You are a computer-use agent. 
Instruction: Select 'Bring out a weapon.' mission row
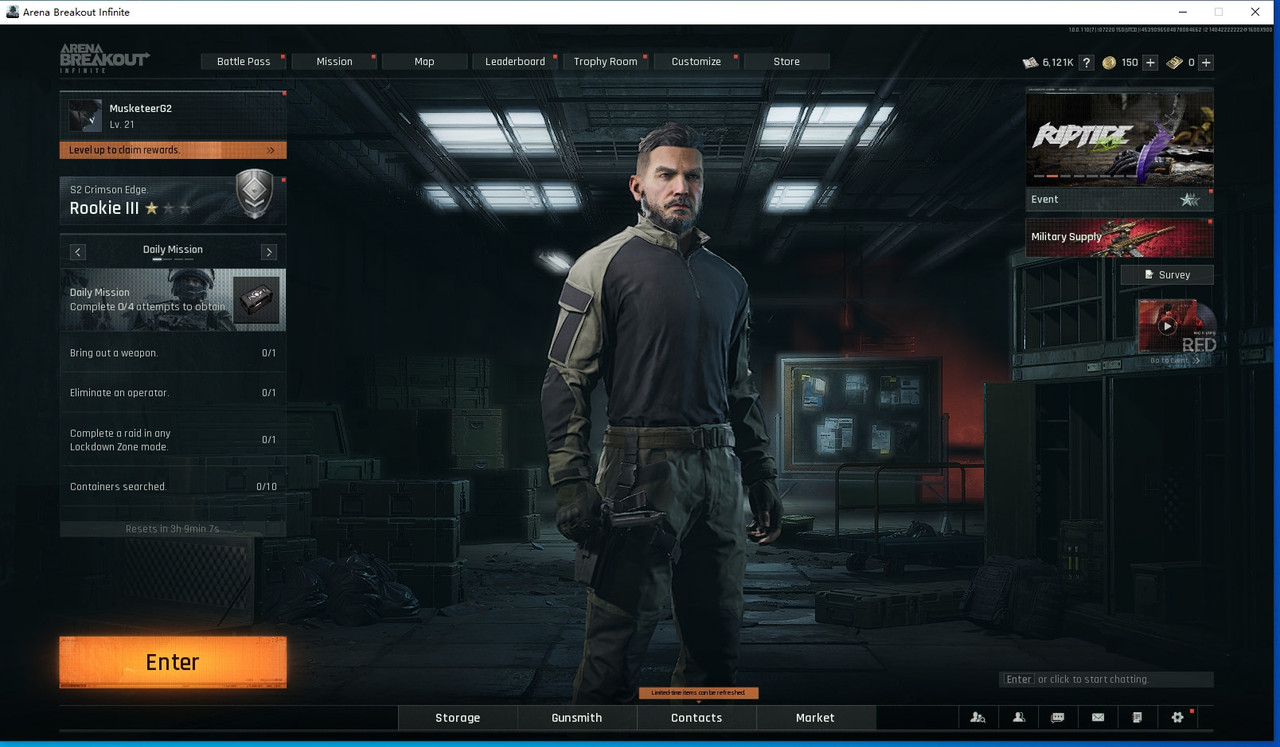173,353
